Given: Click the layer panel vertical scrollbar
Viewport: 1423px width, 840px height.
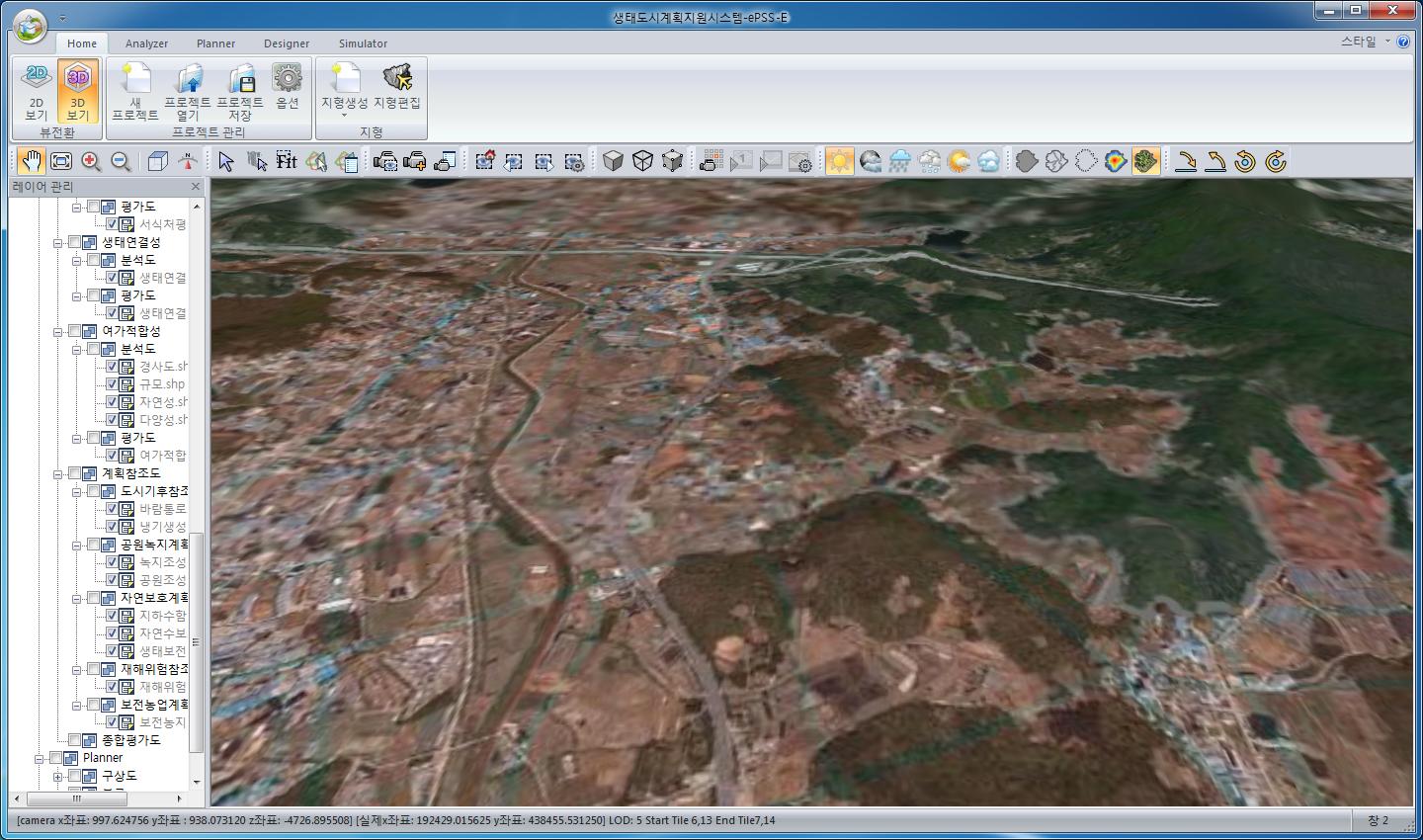Looking at the screenshot, I should [x=197, y=642].
